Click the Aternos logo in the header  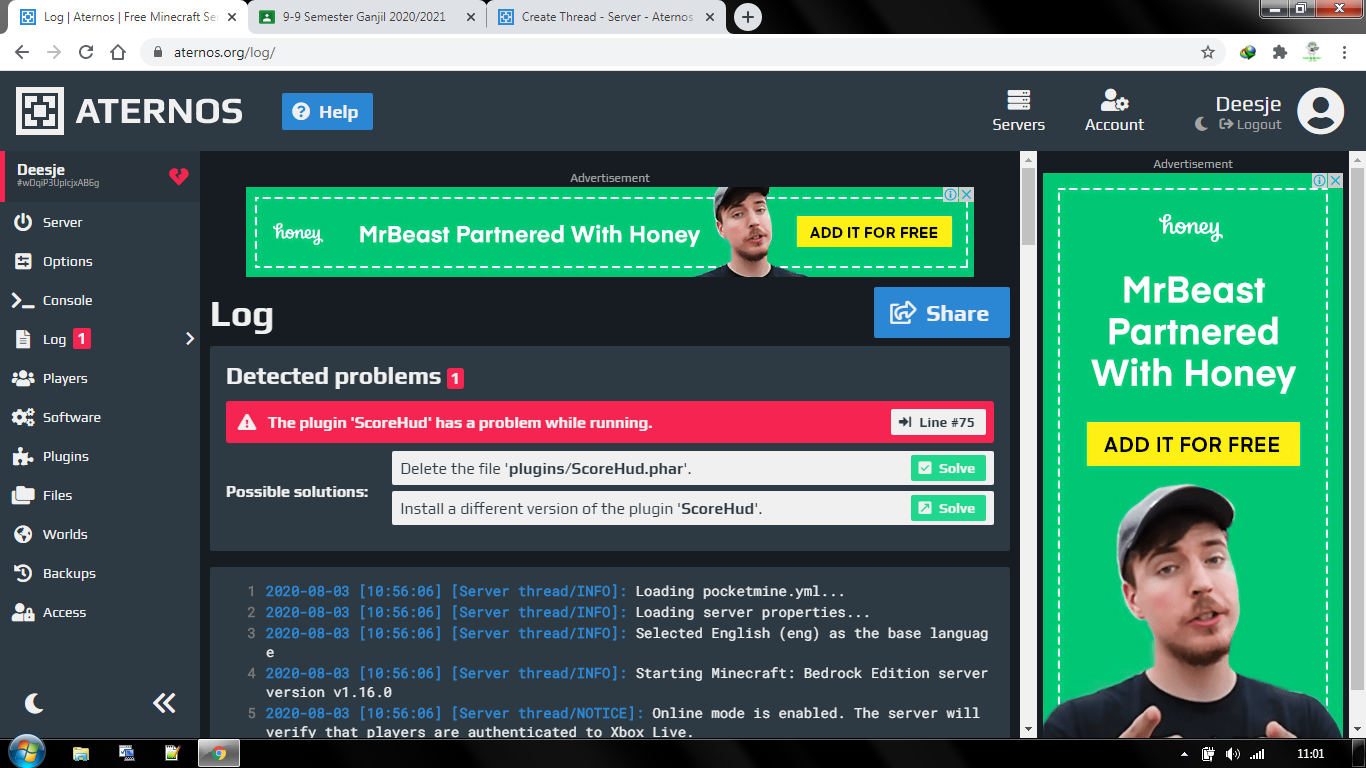[x=129, y=111]
